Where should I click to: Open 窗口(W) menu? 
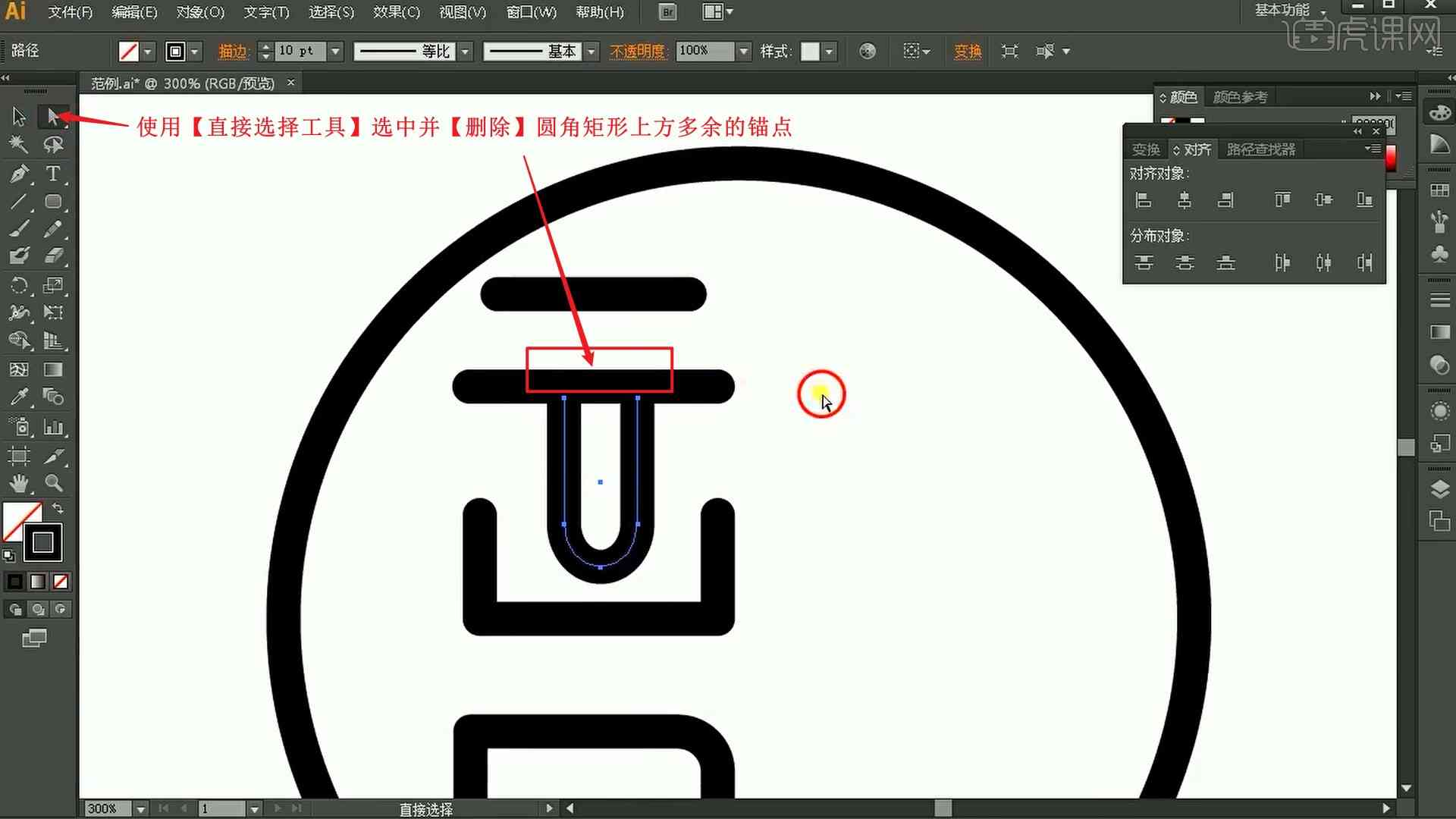tap(531, 13)
